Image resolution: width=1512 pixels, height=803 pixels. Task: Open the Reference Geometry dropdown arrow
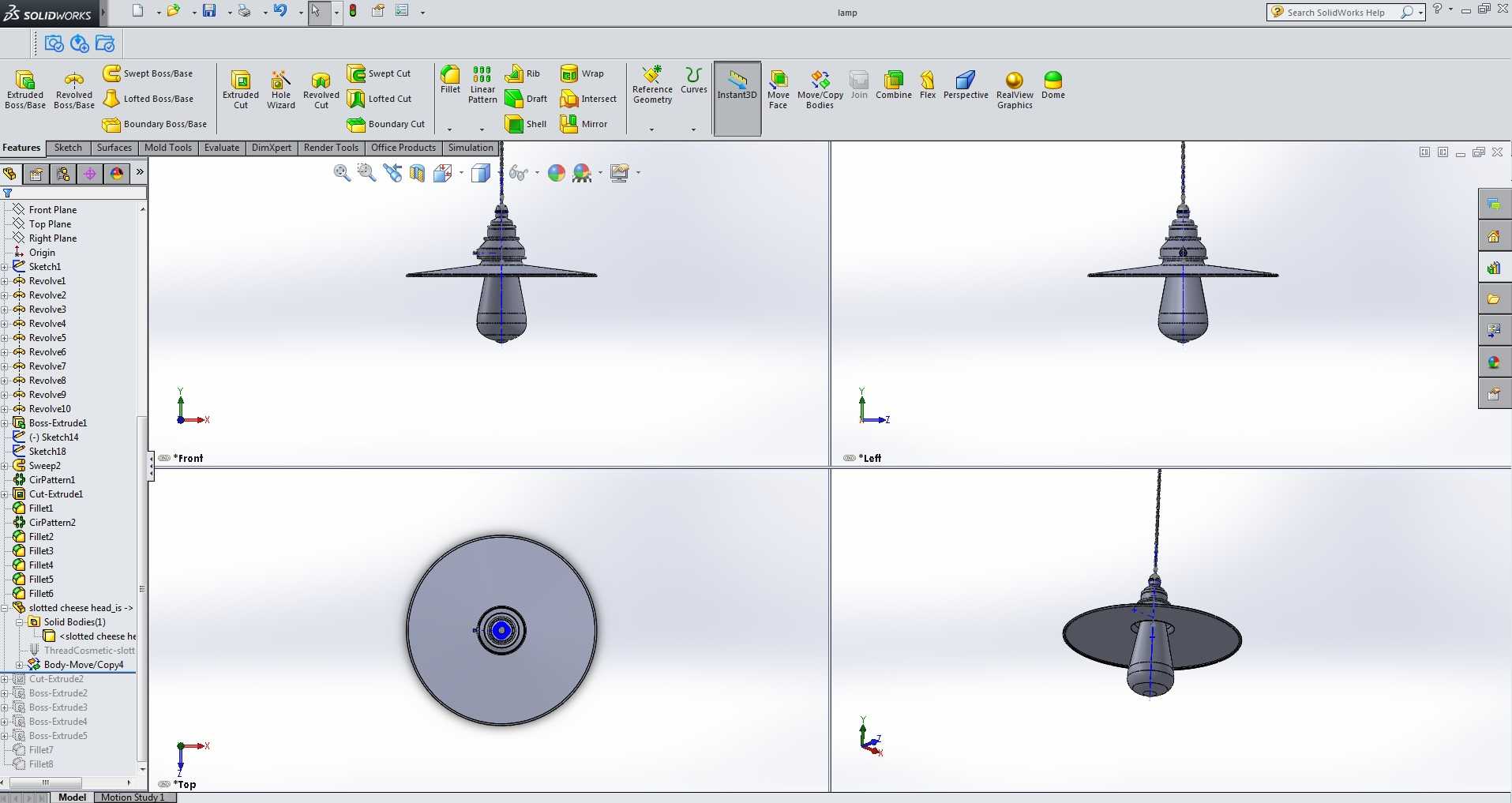pyautogui.click(x=651, y=129)
